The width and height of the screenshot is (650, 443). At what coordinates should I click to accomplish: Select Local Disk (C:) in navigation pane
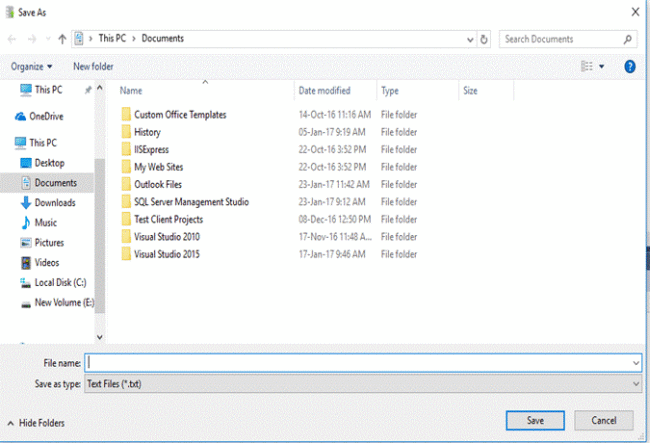point(53,283)
